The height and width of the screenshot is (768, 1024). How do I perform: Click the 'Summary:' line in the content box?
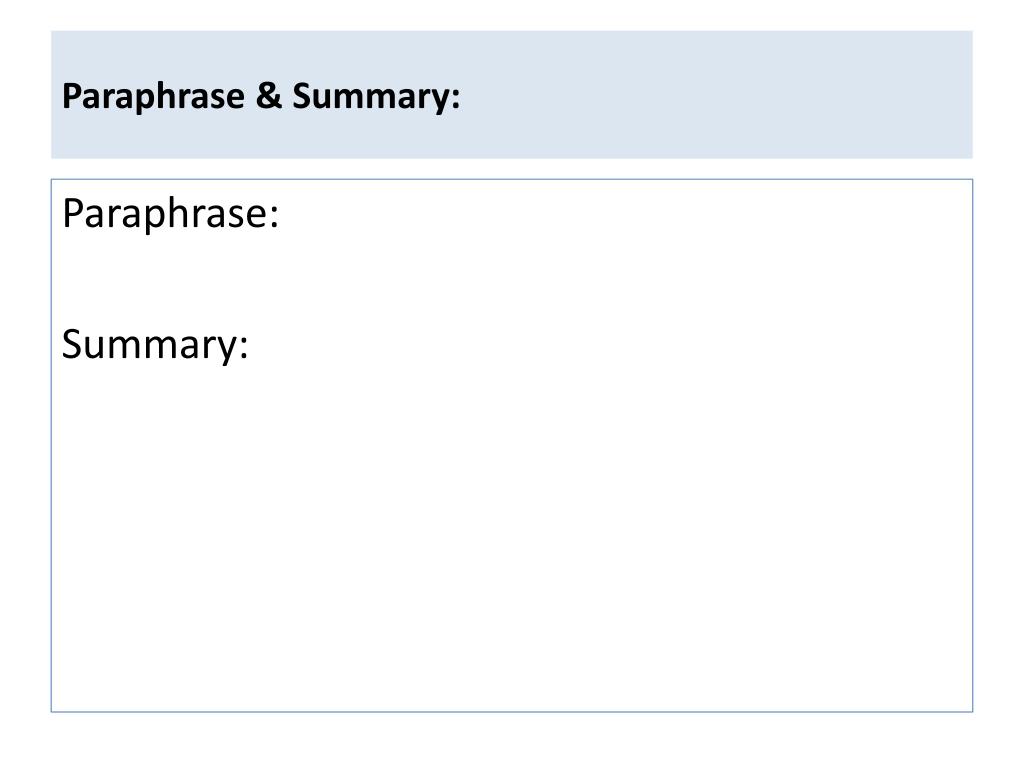point(155,344)
